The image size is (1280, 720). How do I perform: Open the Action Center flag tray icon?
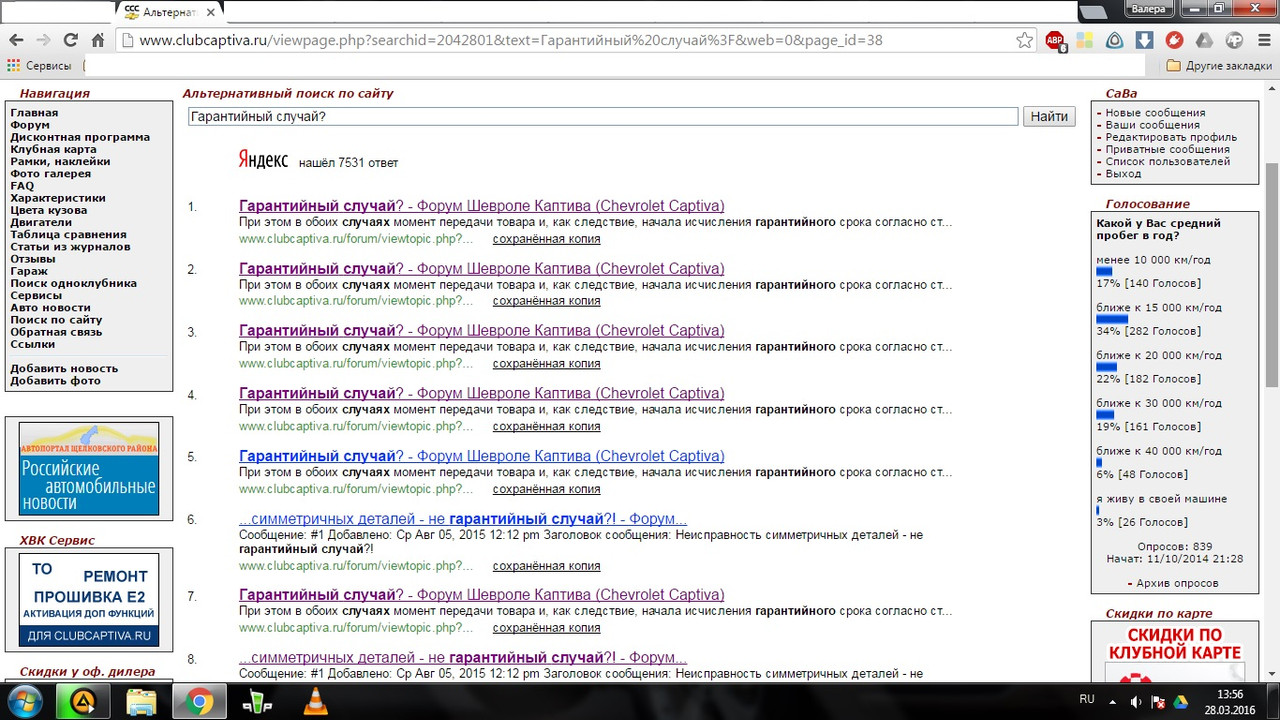click(1158, 701)
